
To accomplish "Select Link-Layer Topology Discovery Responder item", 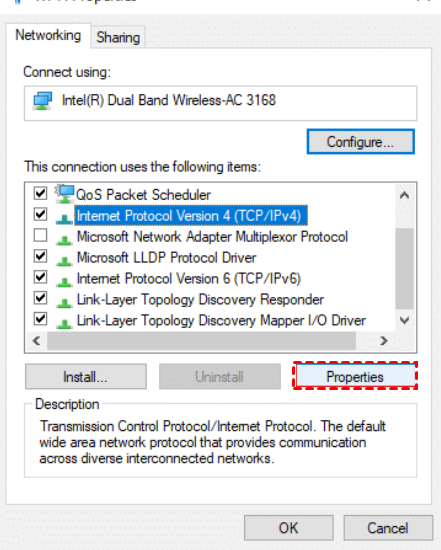I will tap(200, 300).
